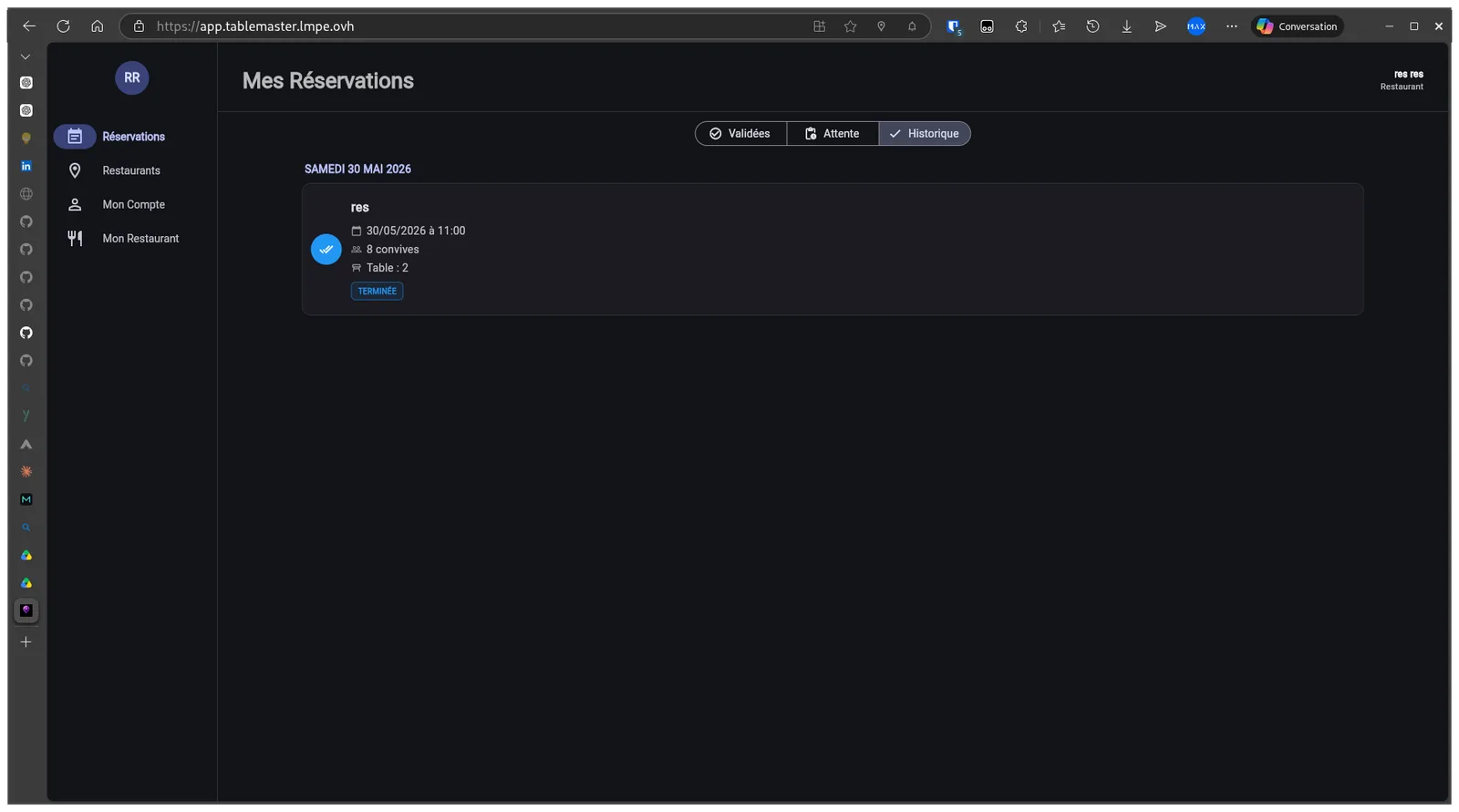Switch to the green 'y' vertical tab

26,416
